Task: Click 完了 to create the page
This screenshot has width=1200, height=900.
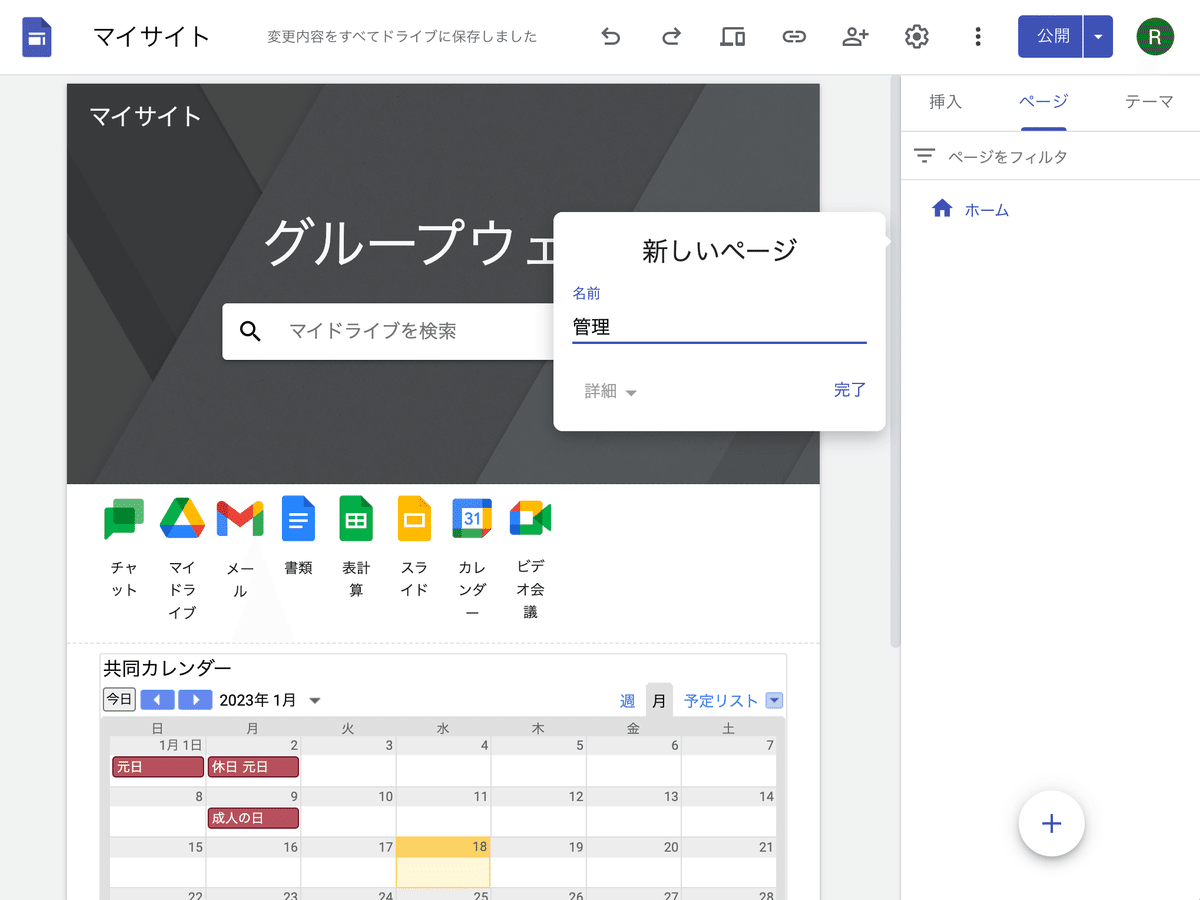Action: tap(850, 390)
